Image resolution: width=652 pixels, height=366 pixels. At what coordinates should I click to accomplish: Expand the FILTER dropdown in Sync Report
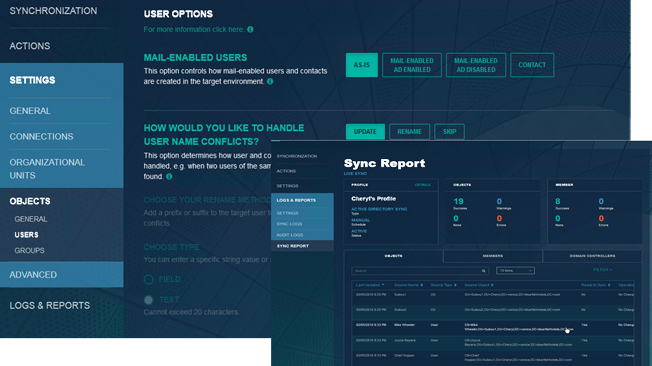[603, 270]
